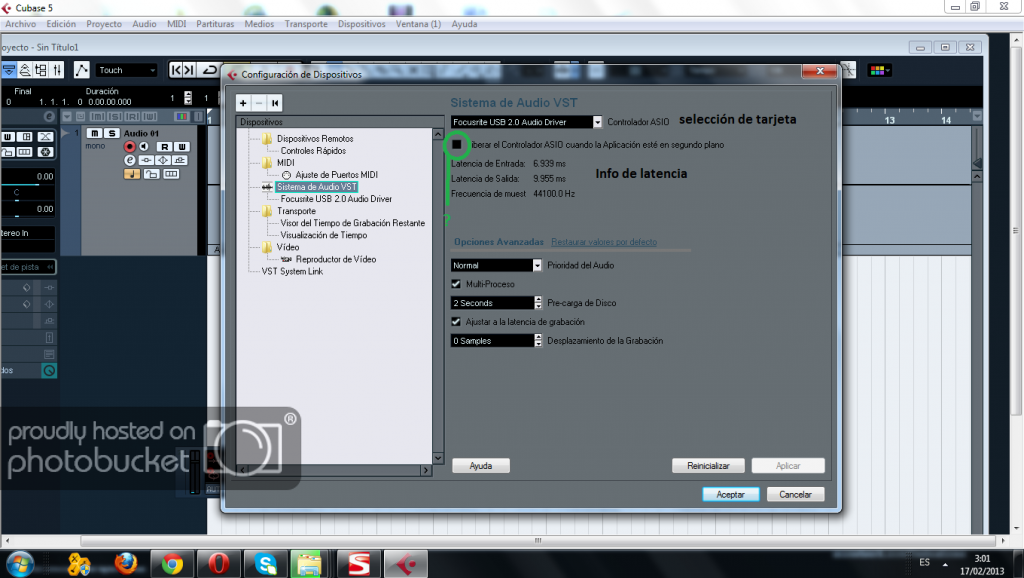Click the inspector freeze snowflake icon
The image size is (1024, 578).
pyautogui.click(x=45, y=152)
